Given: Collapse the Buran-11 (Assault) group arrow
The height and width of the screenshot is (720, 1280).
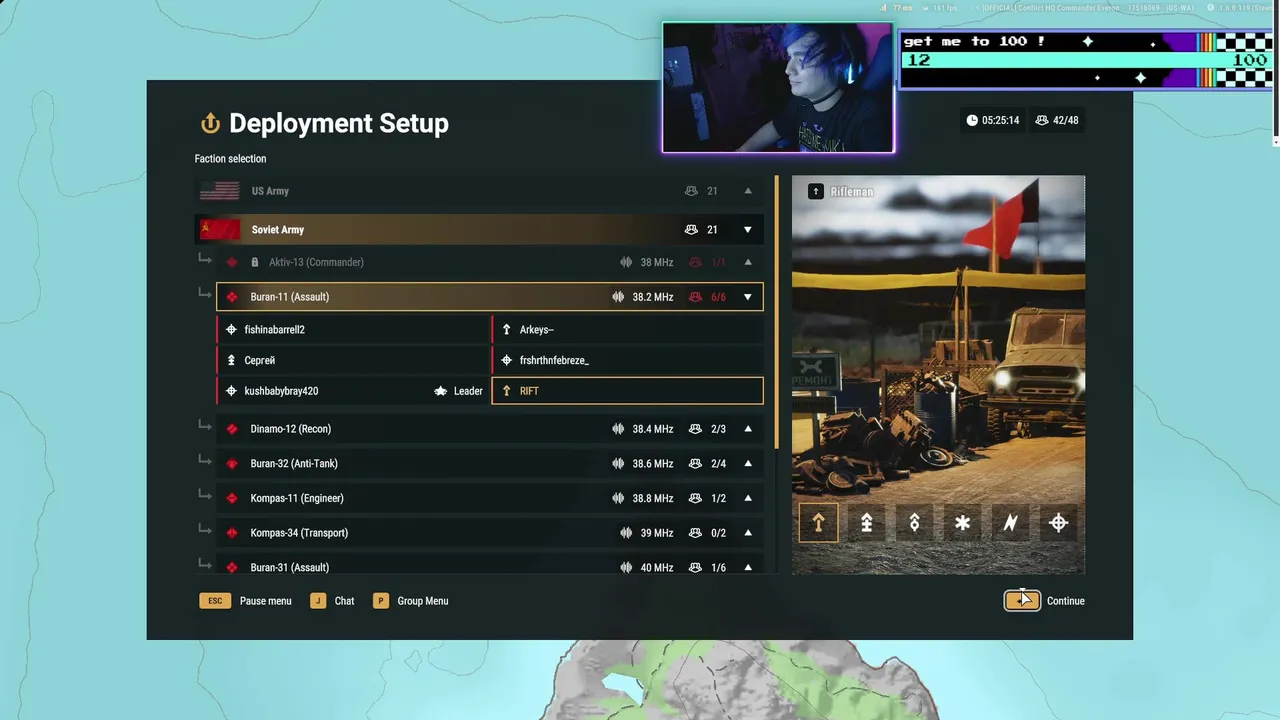Looking at the screenshot, I should (748, 297).
